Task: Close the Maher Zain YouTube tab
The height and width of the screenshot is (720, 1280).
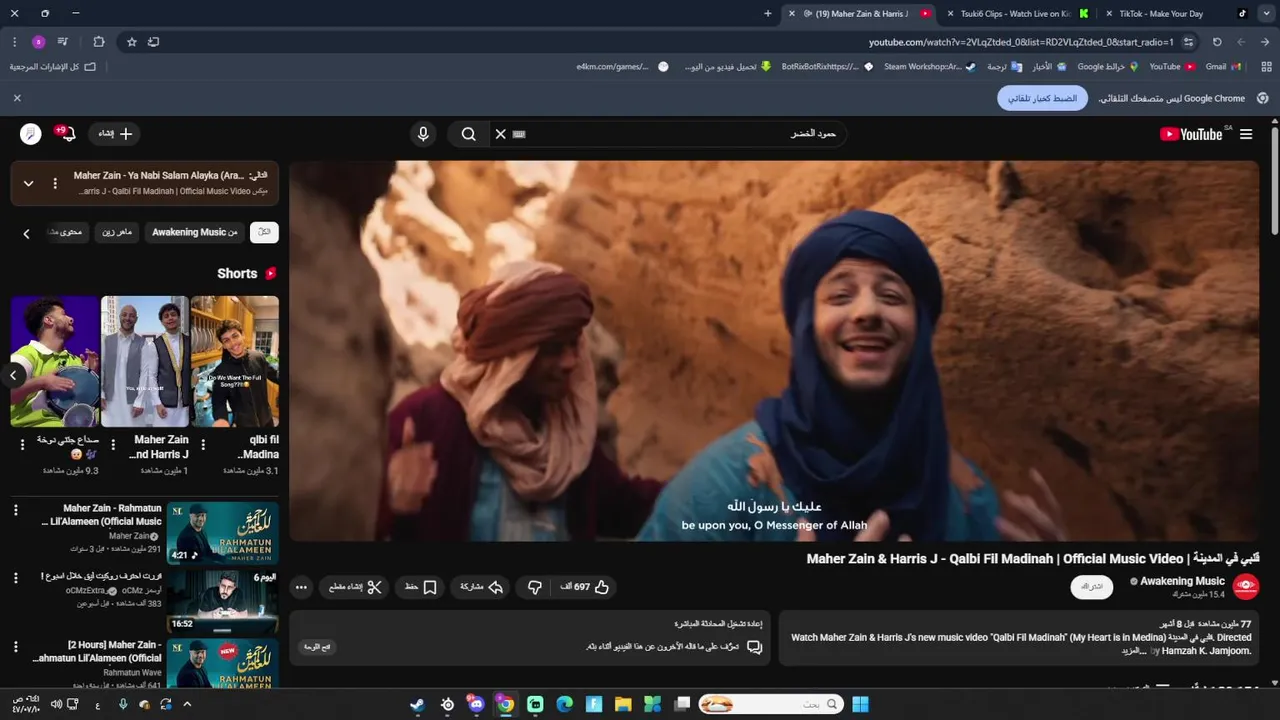Action: (x=792, y=14)
